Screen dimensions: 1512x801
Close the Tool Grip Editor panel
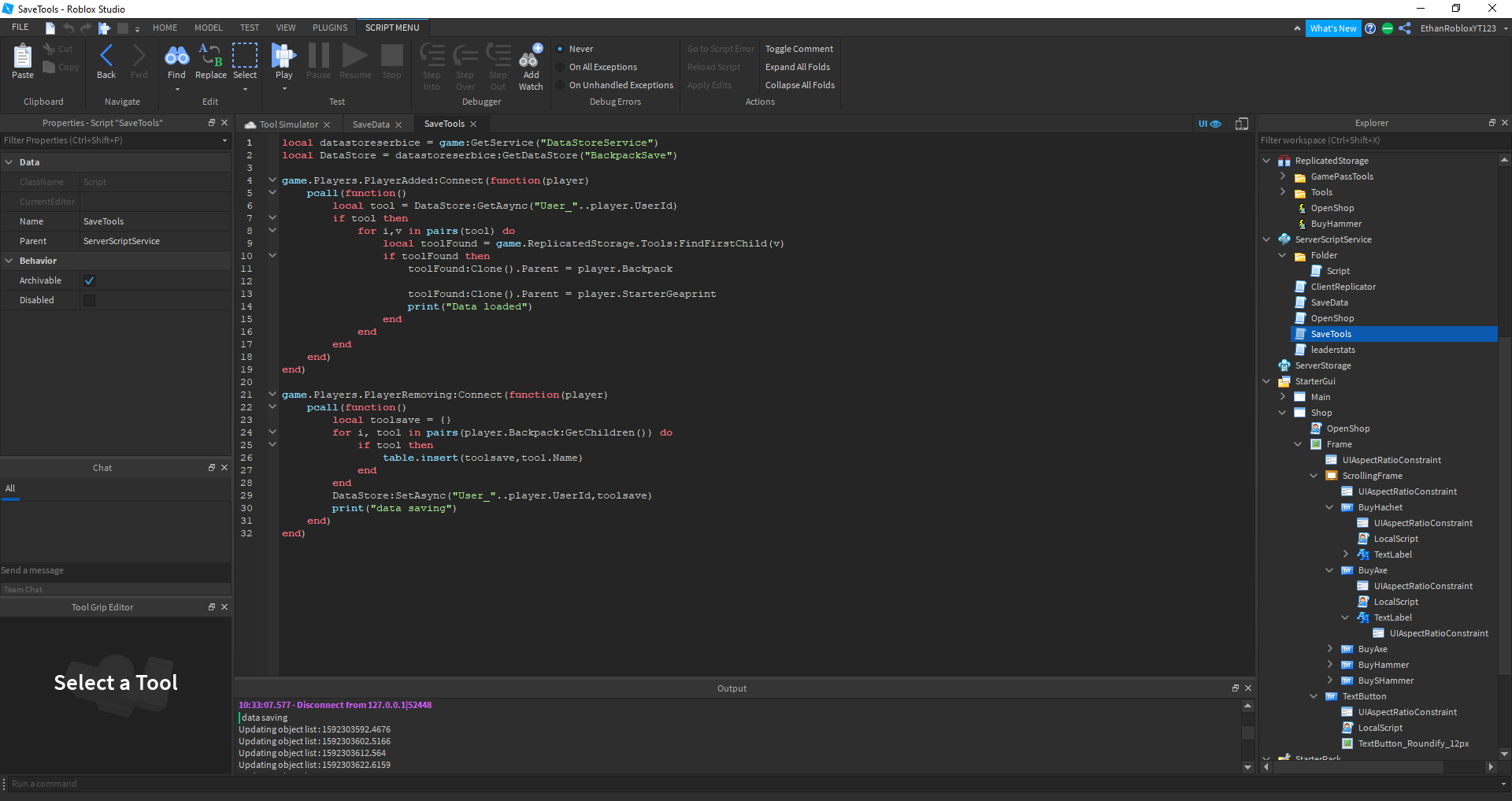pyautogui.click(x=224, y=607)
